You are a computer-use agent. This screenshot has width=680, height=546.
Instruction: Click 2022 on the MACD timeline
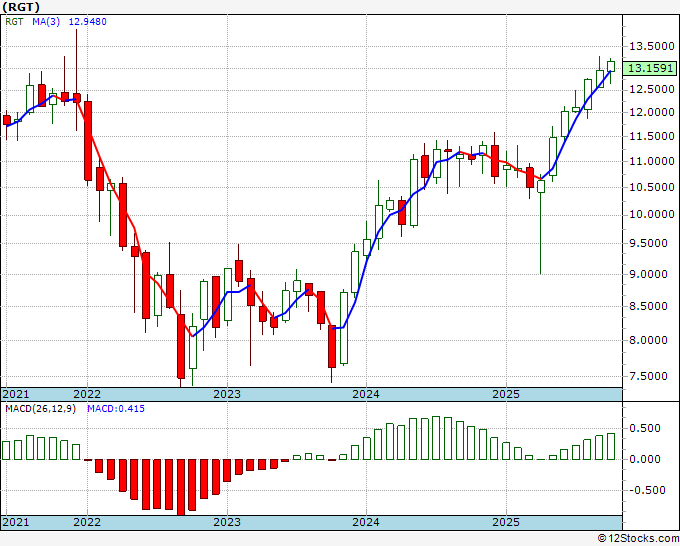[x=87, y=522]
